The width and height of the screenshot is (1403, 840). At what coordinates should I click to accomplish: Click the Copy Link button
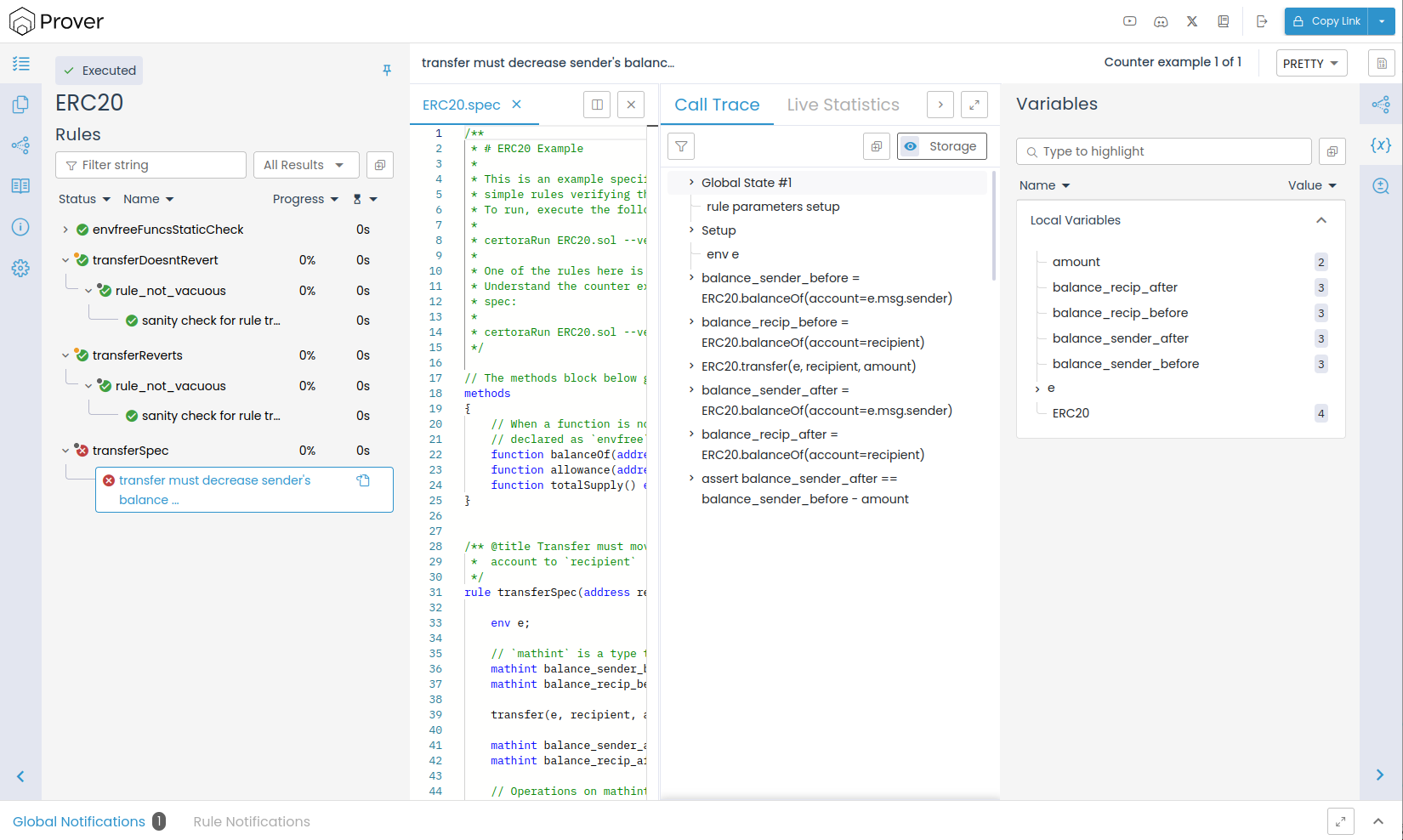click(x=1326, y=21)
